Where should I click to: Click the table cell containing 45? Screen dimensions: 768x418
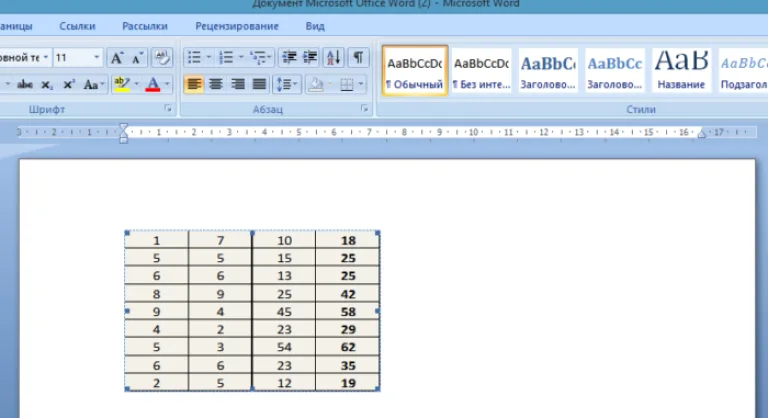[284, 312]
